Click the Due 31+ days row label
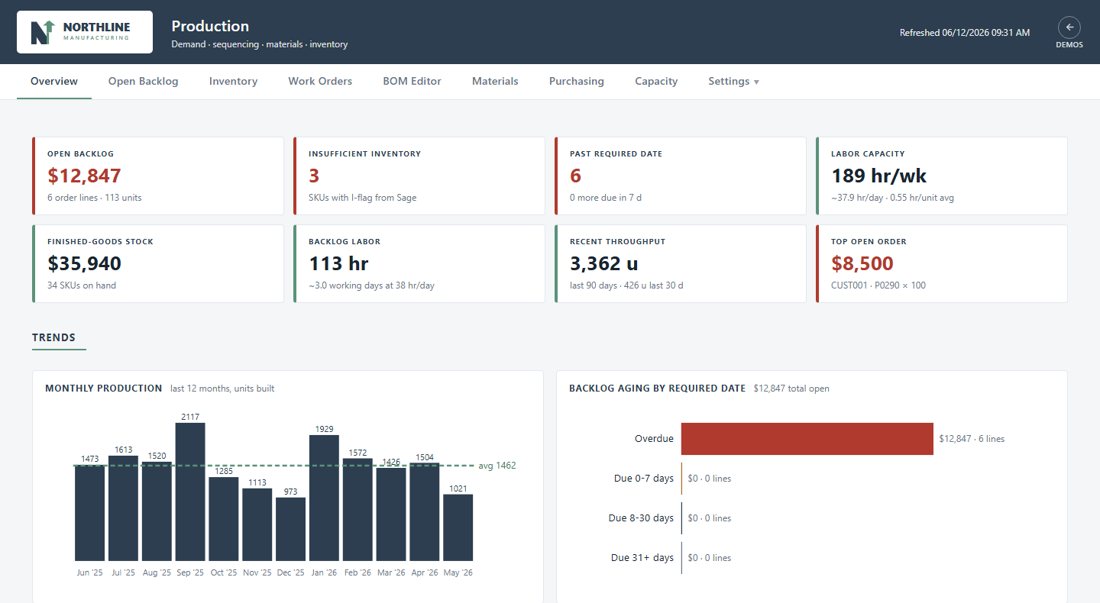 pos(642,558)
